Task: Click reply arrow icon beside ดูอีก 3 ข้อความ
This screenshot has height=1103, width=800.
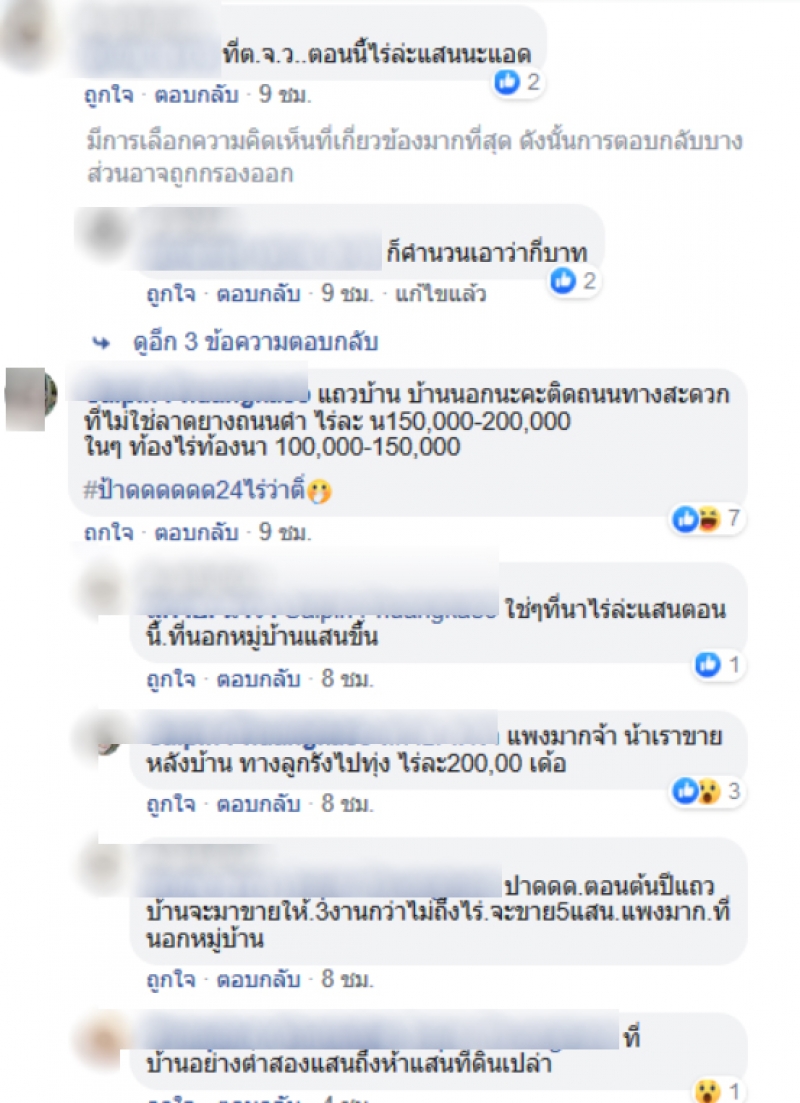Action: (101, 343)
